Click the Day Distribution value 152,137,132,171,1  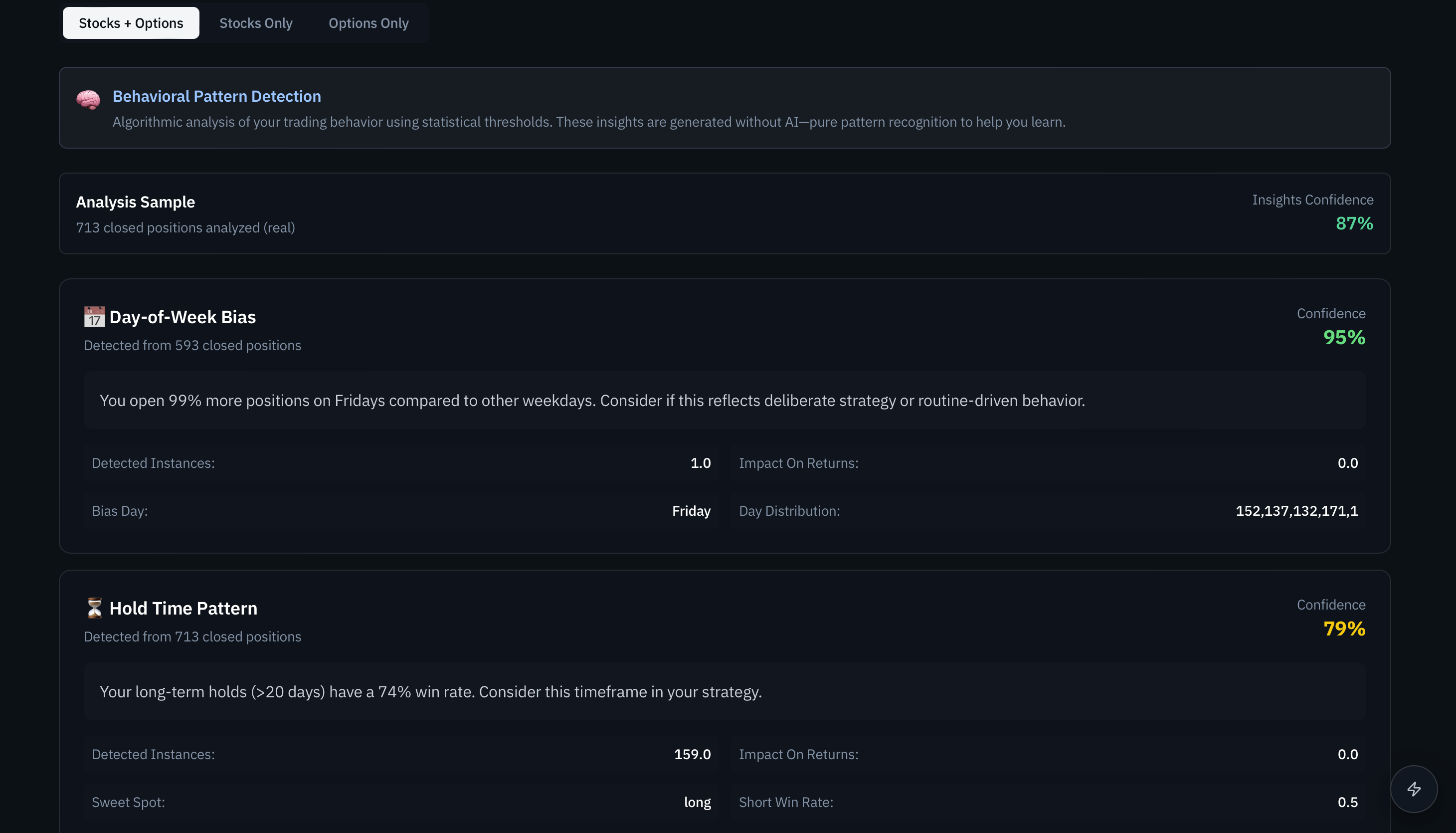[1296, 511]
